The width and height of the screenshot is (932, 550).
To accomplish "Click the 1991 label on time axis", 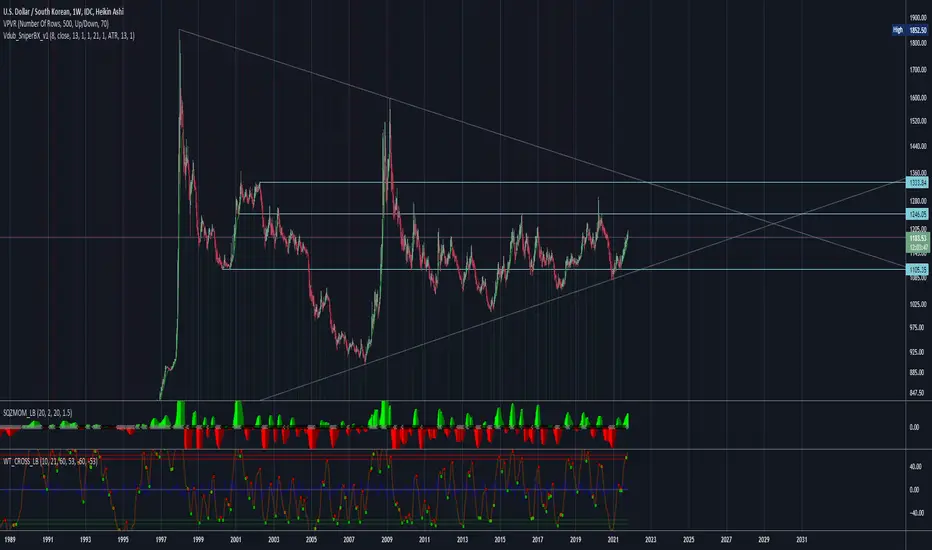I will click(48, 540).
